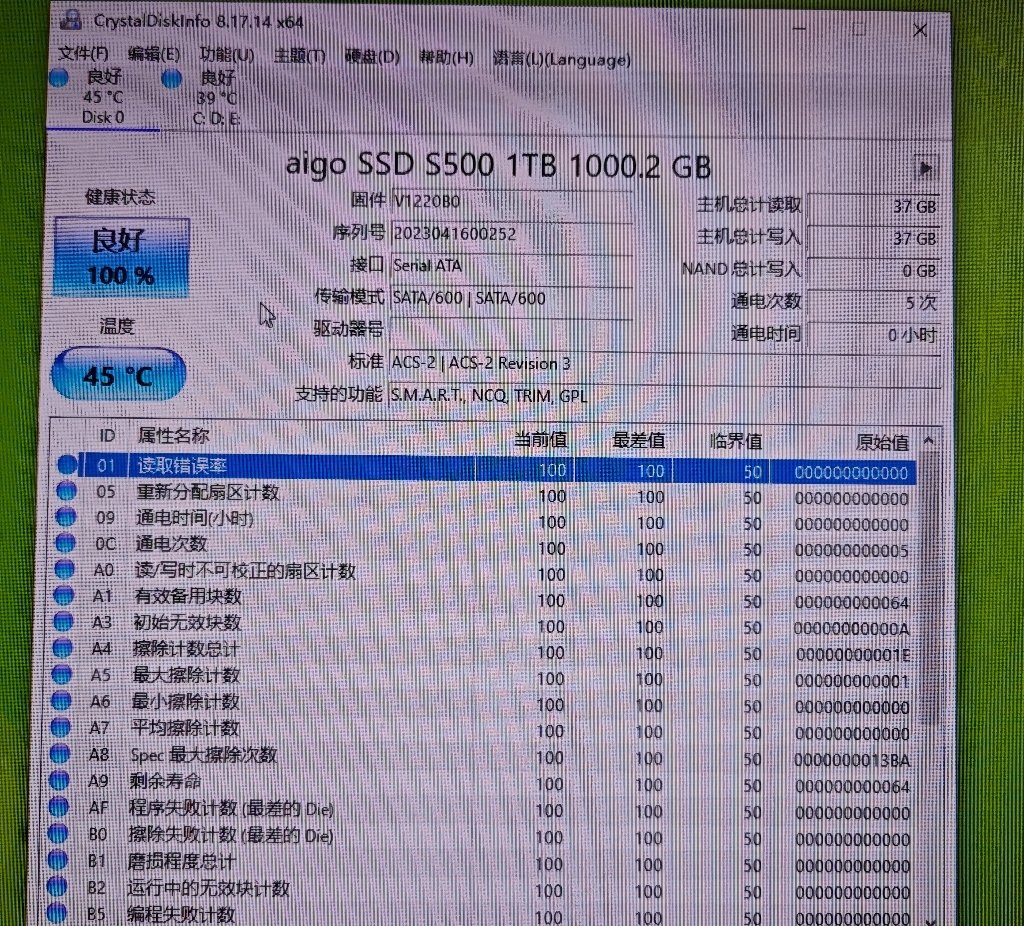
Task: Select row 09 通电时间(小时)
Action: coord(487,520)
